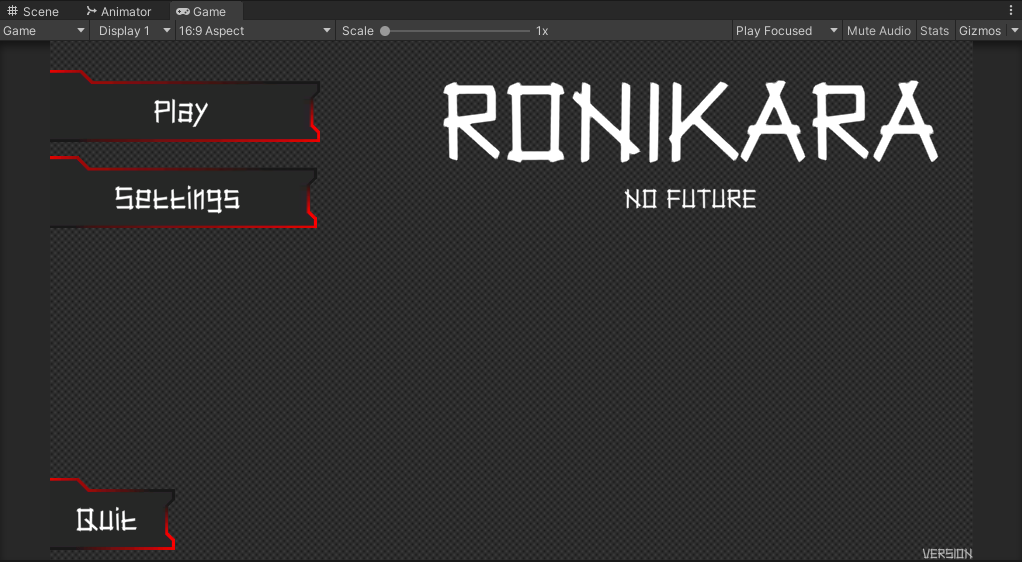This screenshot has height=562, width=1022.
Task: Switch to the Scene tab
Action: pyautogui.click(x=33, y=11)
